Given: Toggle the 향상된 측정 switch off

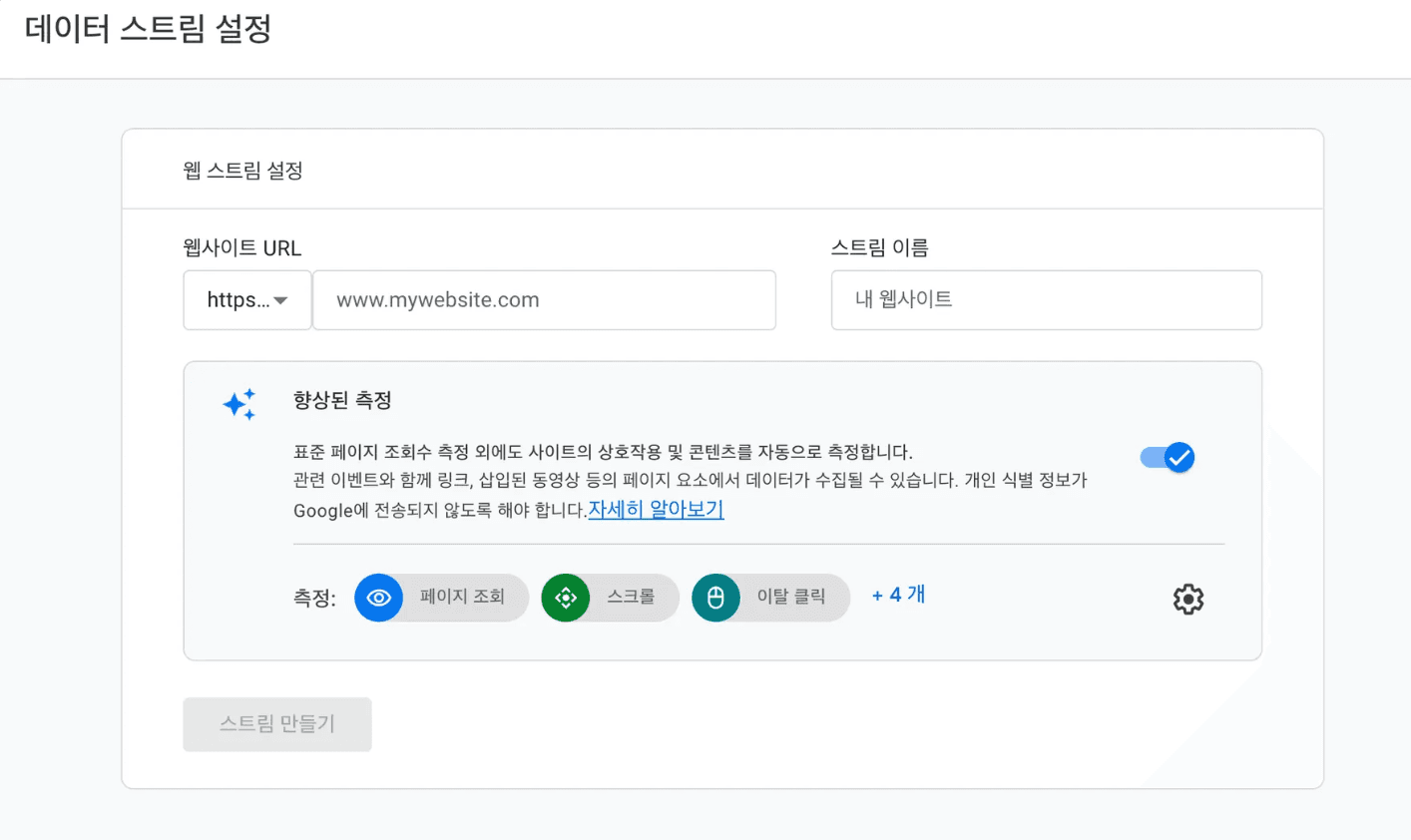Looking at the screenshot, I should 1168,458.
